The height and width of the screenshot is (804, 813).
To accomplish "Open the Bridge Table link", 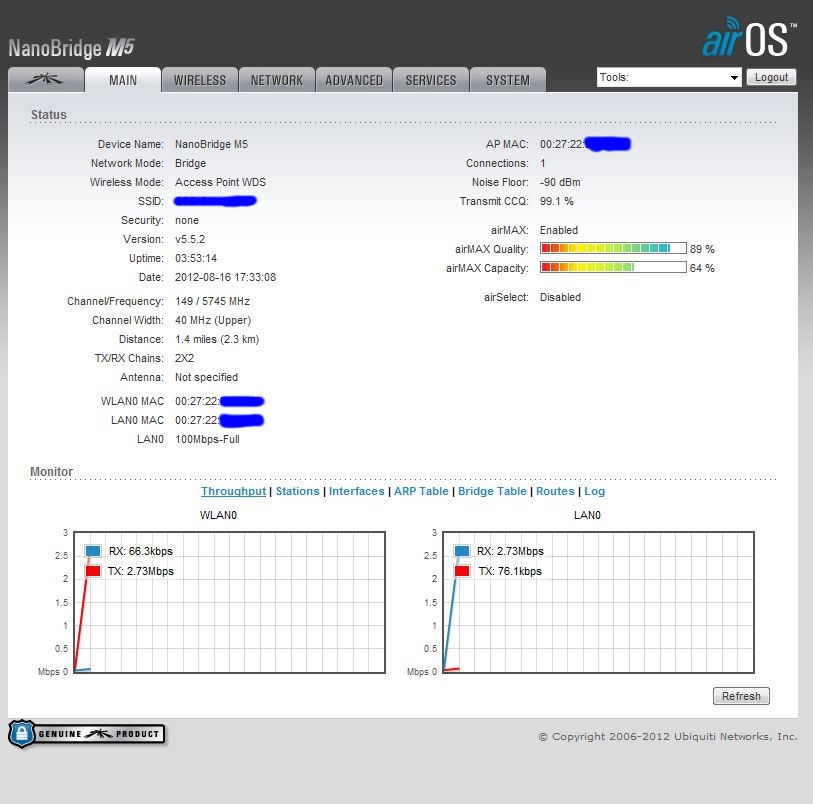I will coord(492,491).
